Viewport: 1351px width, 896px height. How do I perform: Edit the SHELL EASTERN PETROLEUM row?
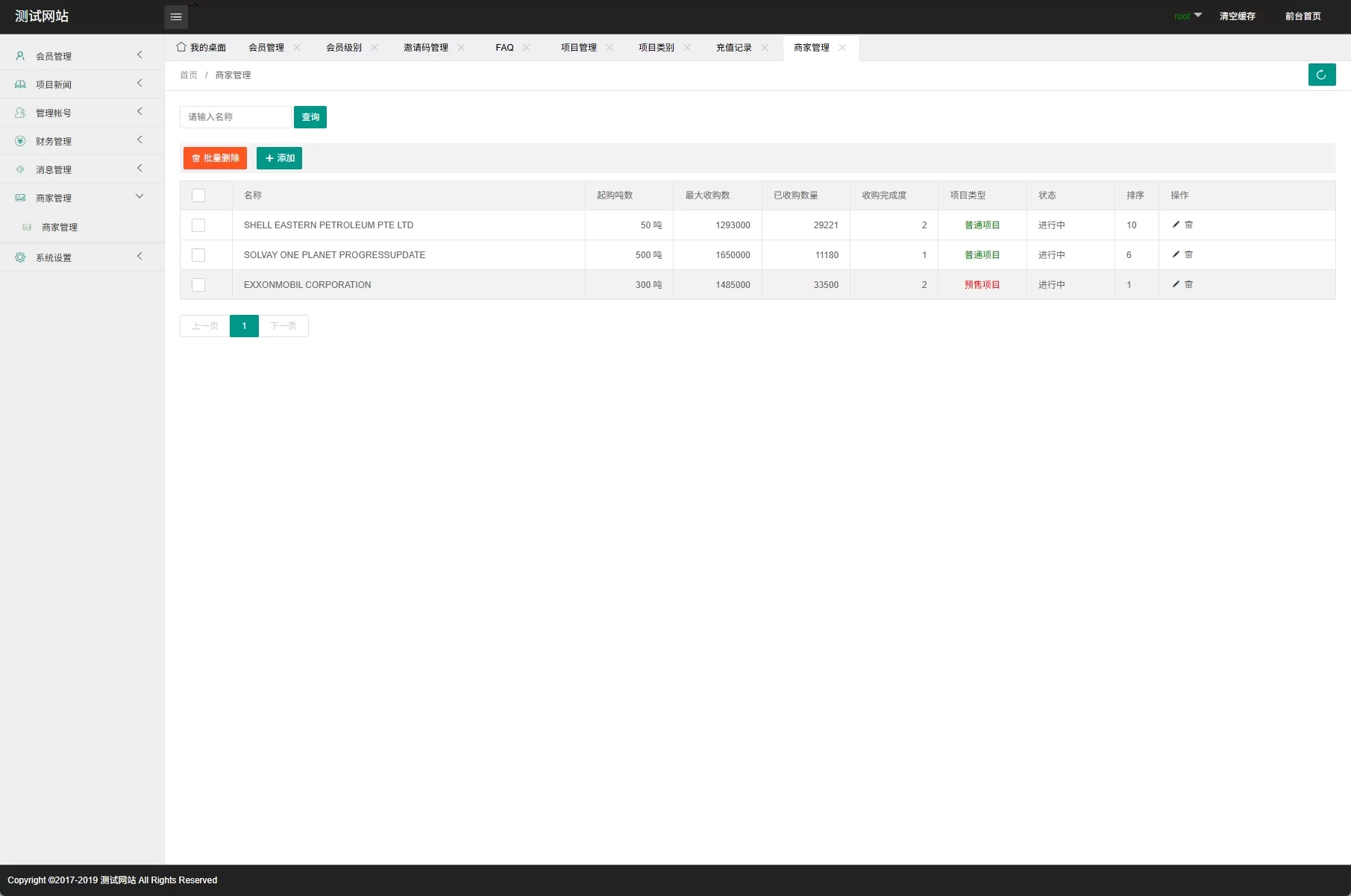click(x=1176, y=225)
